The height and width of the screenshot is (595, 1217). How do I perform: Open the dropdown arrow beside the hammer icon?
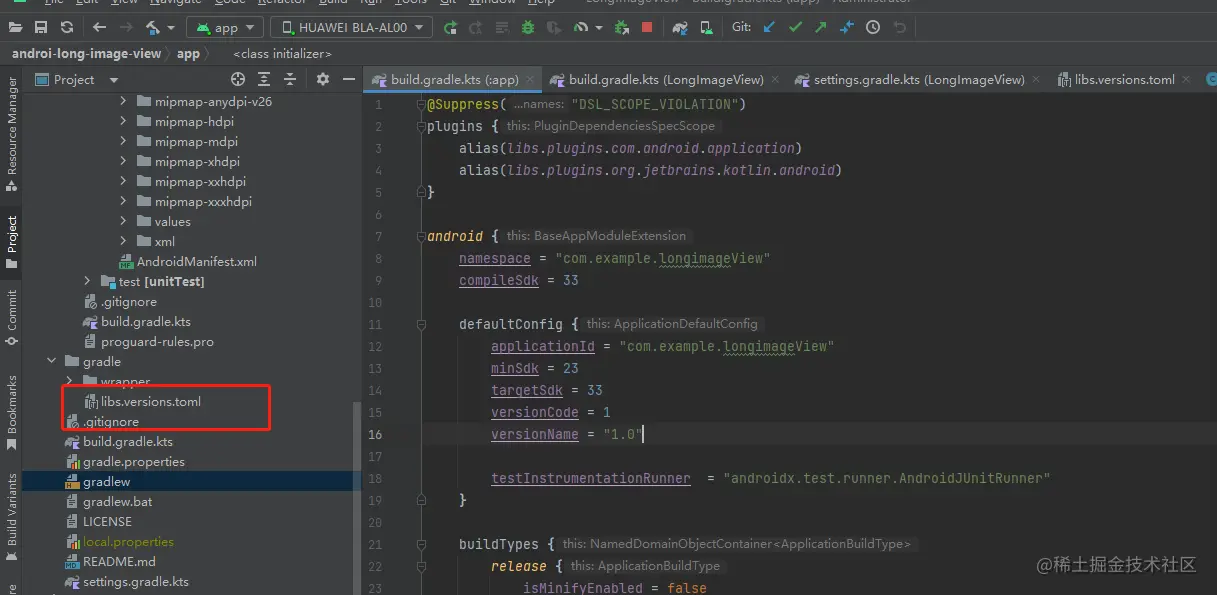(x=172, y=28)
